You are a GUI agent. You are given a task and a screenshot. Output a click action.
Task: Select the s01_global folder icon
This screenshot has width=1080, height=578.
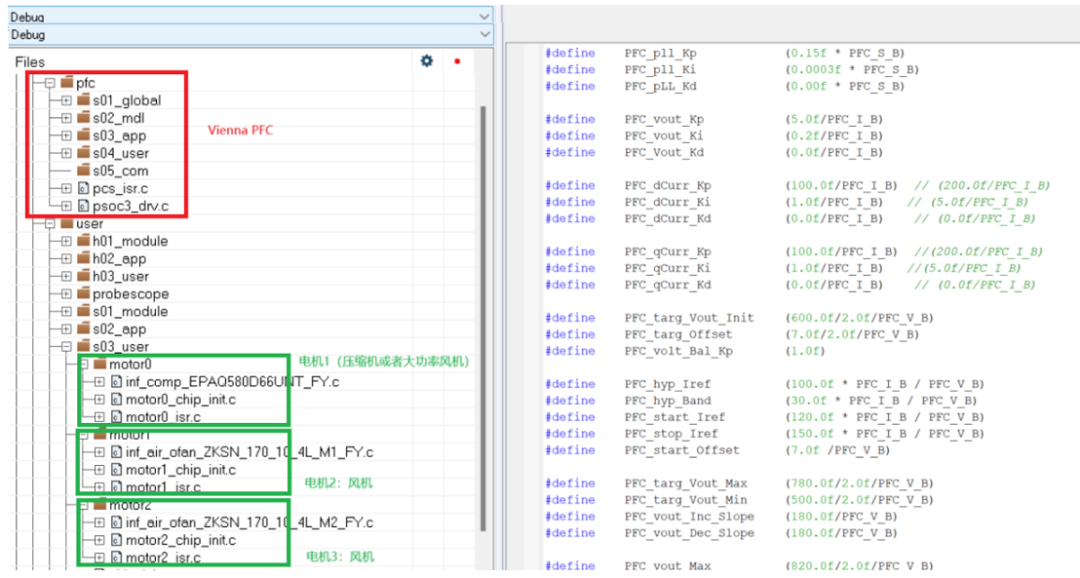(83, 100)
